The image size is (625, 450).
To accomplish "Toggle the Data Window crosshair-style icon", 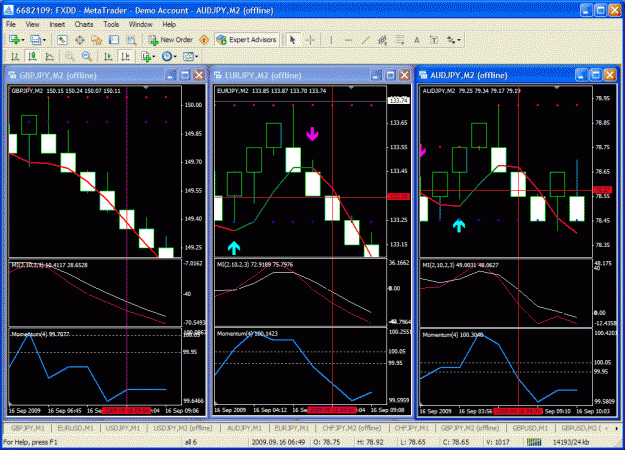I will tap(79, 40).
